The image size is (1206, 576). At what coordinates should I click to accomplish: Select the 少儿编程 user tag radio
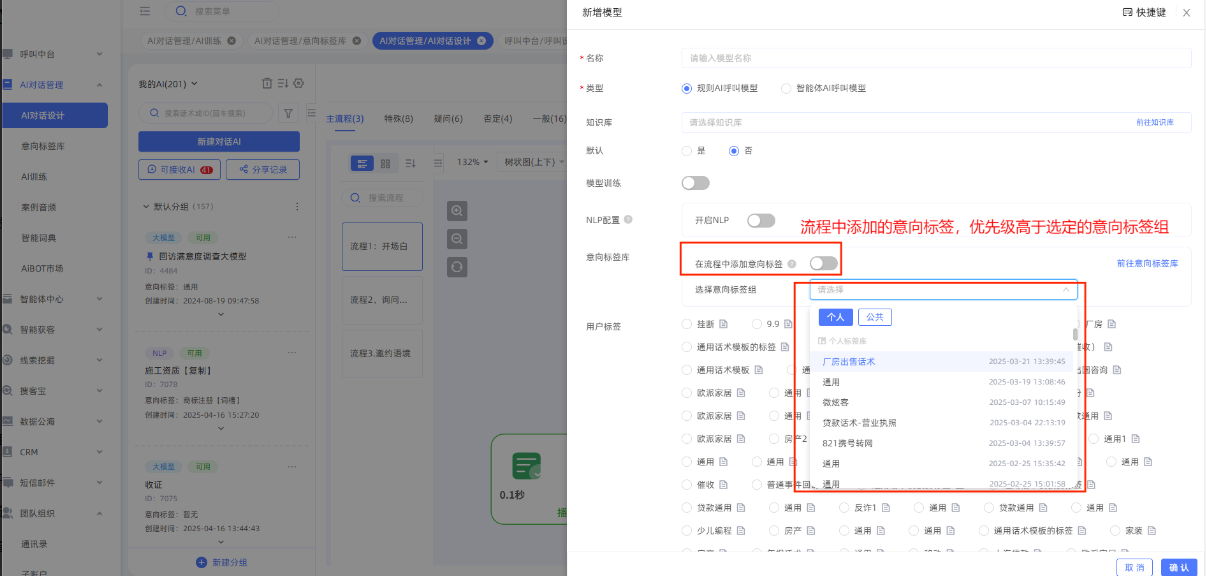coord(686,531)
